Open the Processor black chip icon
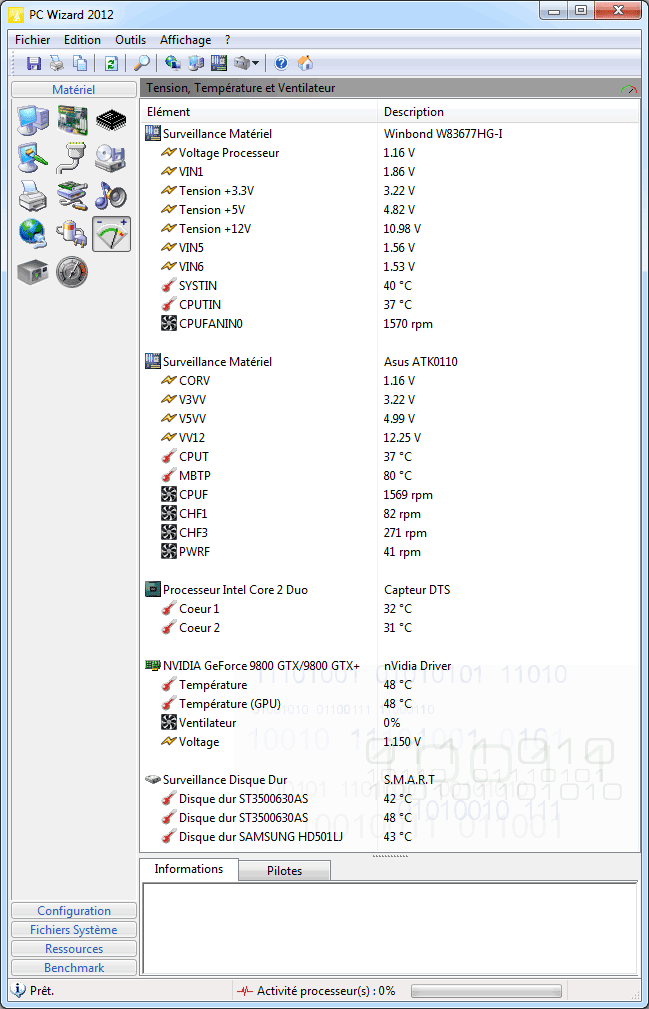Viewport: 649px width, 1009px height. tap(111, 120)
